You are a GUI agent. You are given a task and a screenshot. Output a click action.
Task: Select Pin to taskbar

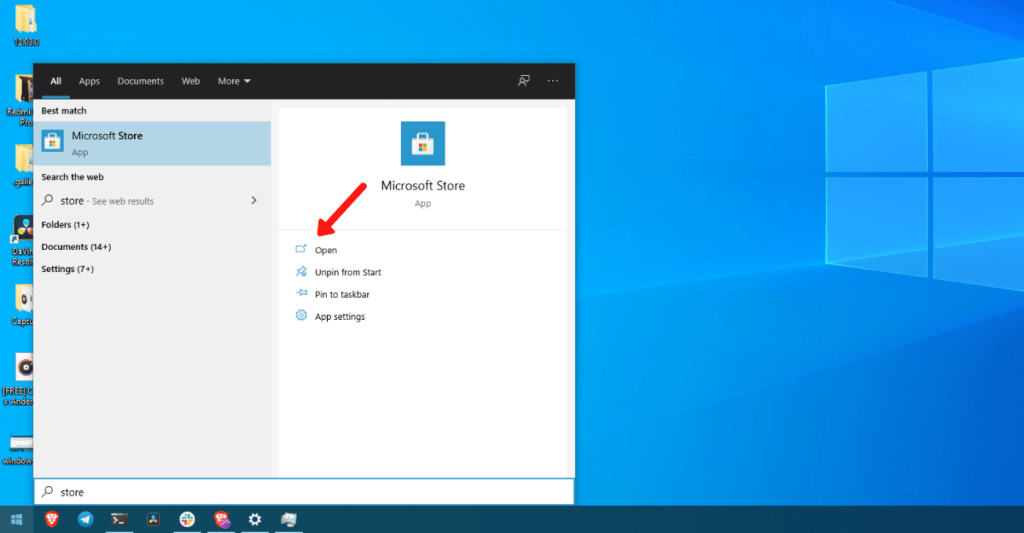[x=342, y=295]
